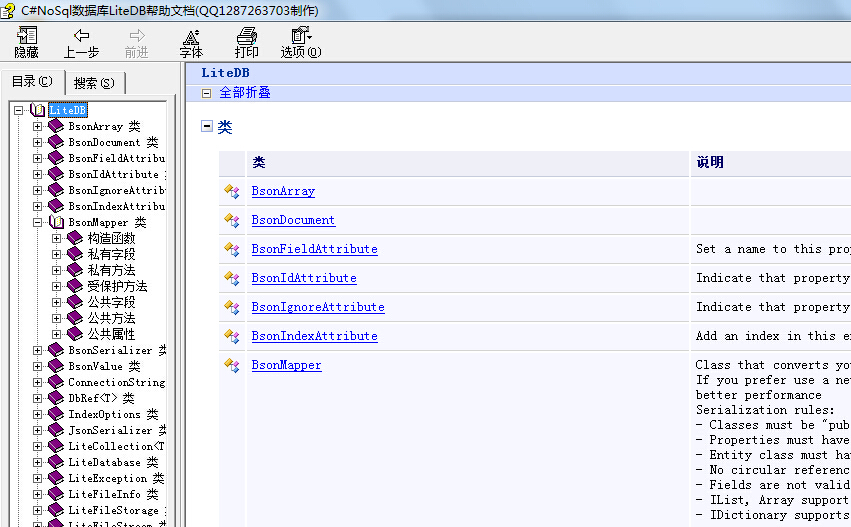
Task: Open the Font (字体) toolbar icon
Action: click(191, 36)
